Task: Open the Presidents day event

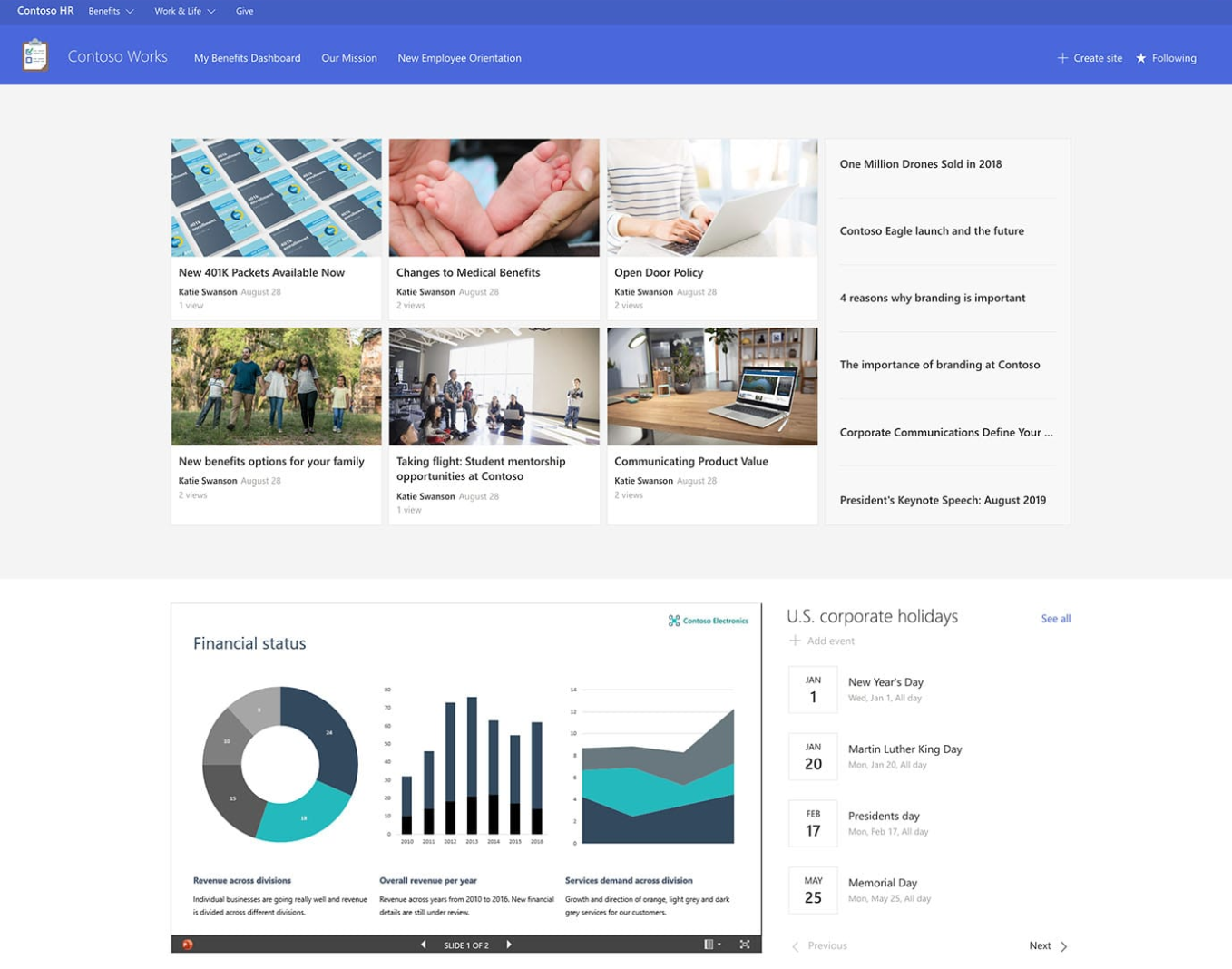Action: pyautogui.click(x=884, y=816)
